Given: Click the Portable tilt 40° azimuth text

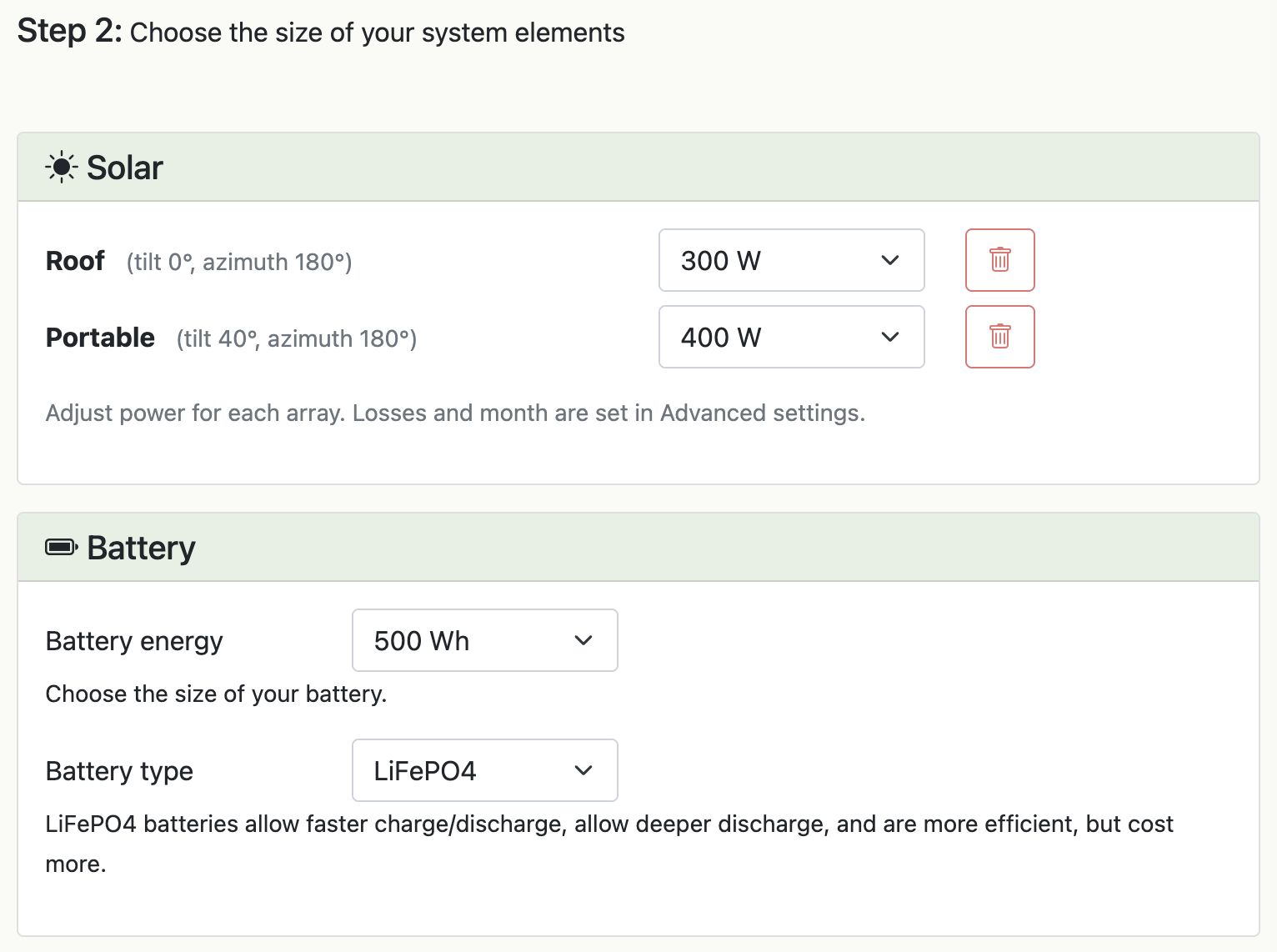Looking at the screenshot, I should click(x=296, y=339).
